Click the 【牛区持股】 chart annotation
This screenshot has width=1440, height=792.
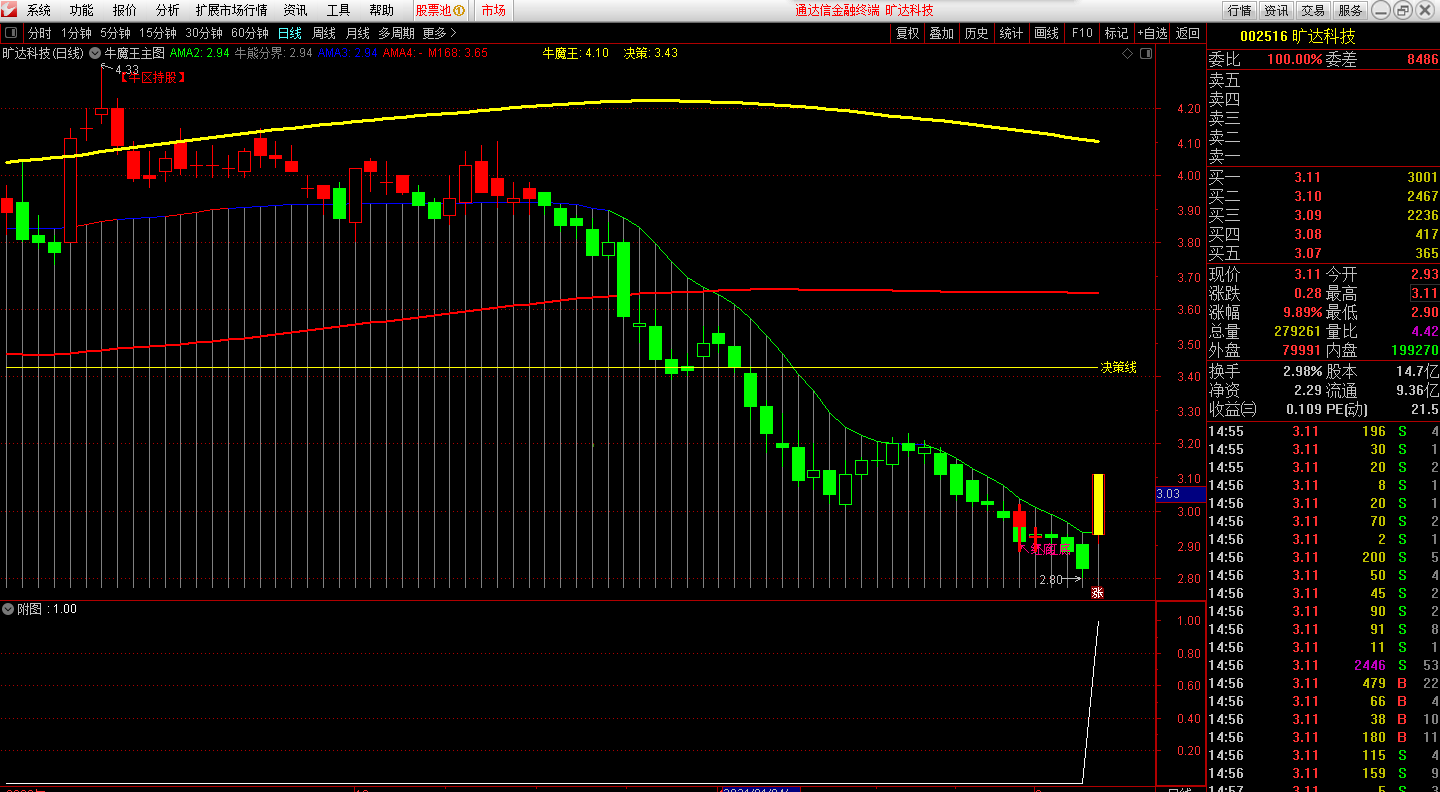click(154, 77)
